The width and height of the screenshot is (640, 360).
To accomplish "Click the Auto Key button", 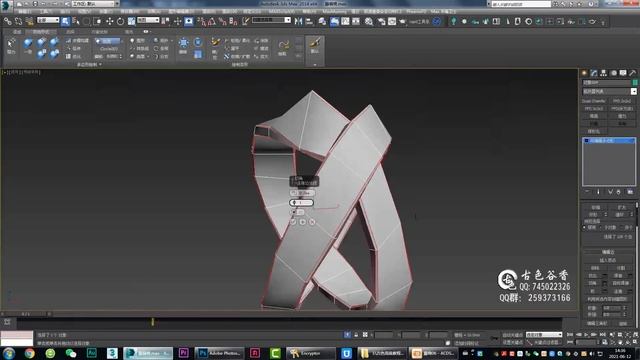I will click(512, 335).
